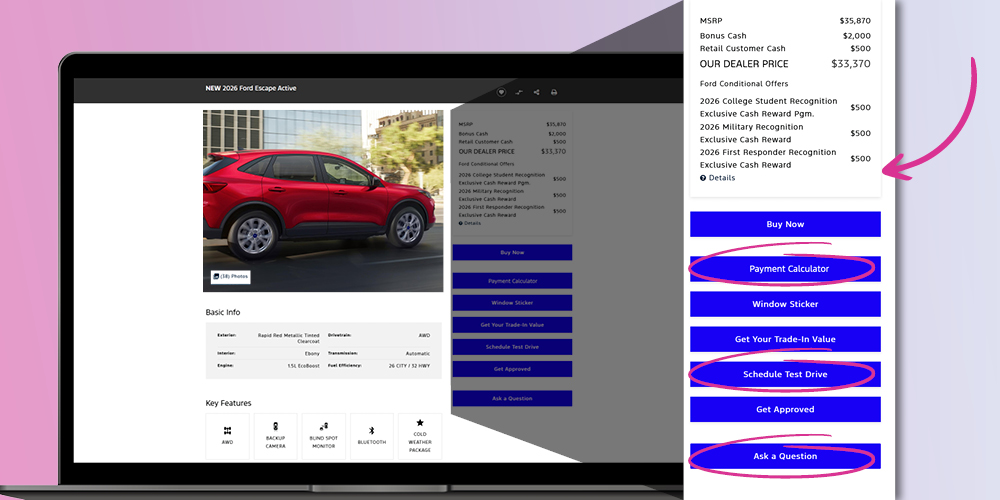
Task: Click the MSRP label on the laptop screen
Action: pyautogui.click(x=466, y=124)
